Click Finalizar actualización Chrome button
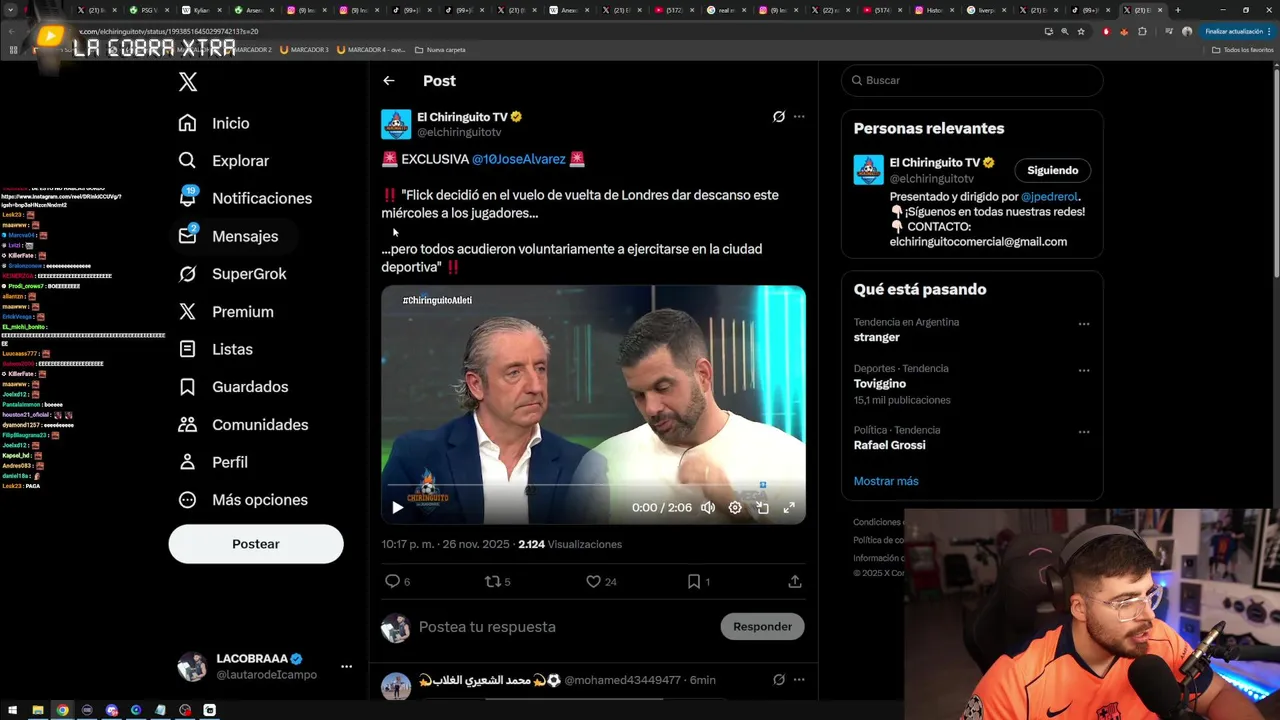1280x720 pixels. click(1236, 32)
